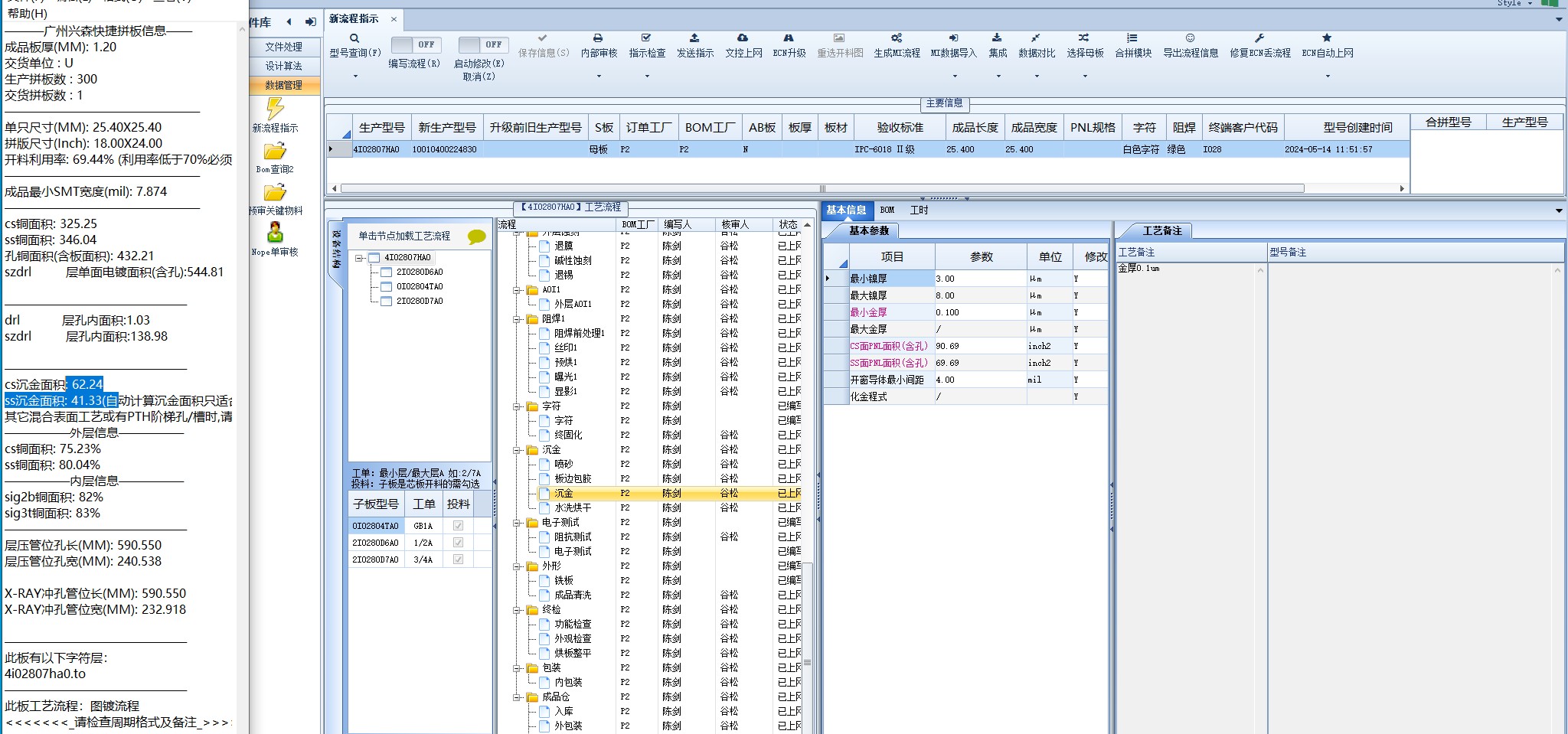This screenshot has height=734, width=1568.
Task: Switch to the 工时 tab
Action: pos(919,210)
